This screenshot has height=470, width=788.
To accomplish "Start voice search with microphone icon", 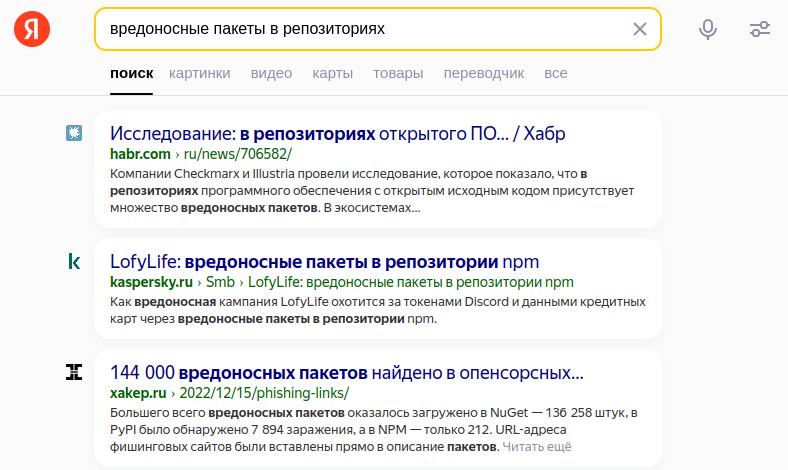I will pos(708,29).
